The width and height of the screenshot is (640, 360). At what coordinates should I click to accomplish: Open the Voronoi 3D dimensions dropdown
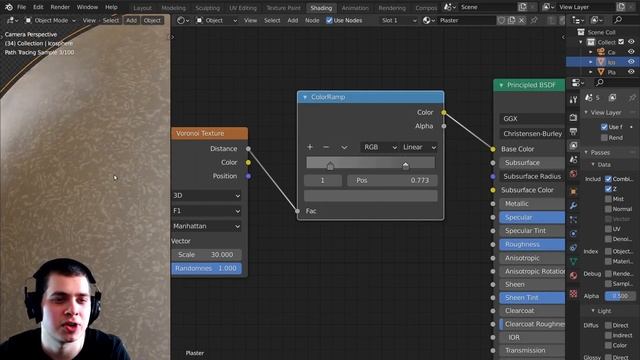click(x=207, y=196)
